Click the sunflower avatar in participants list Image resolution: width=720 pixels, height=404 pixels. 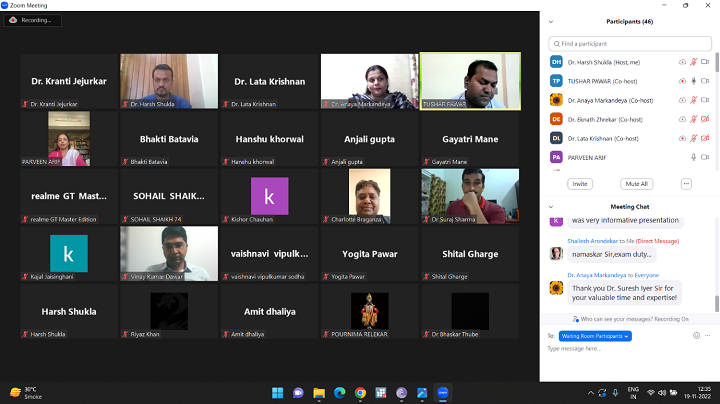pos(556,100)
